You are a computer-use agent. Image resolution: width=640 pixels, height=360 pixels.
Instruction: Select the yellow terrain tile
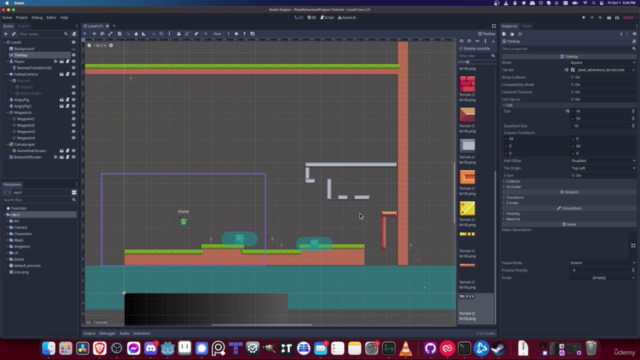(x=467, y=208)
